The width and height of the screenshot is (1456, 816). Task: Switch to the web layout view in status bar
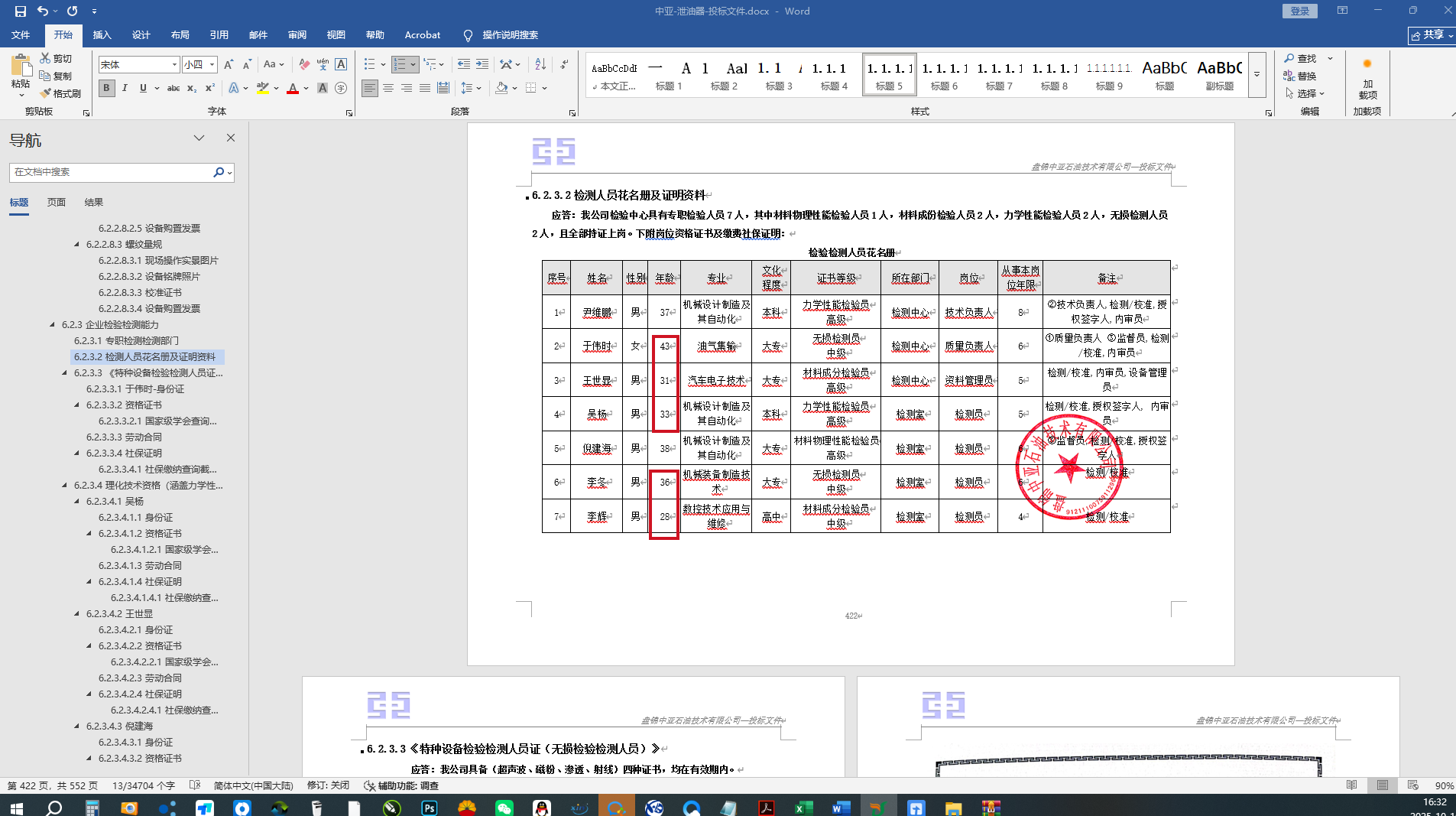tap(1412, 785)
